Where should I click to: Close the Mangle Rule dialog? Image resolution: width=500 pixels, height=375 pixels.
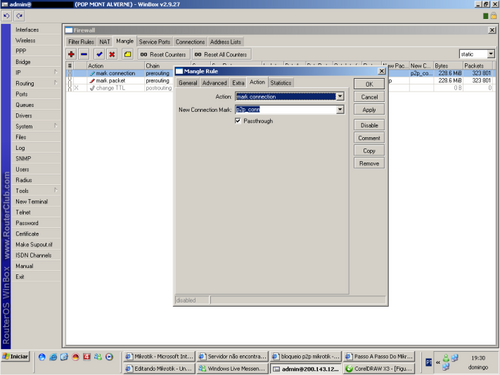coord(382,71)
